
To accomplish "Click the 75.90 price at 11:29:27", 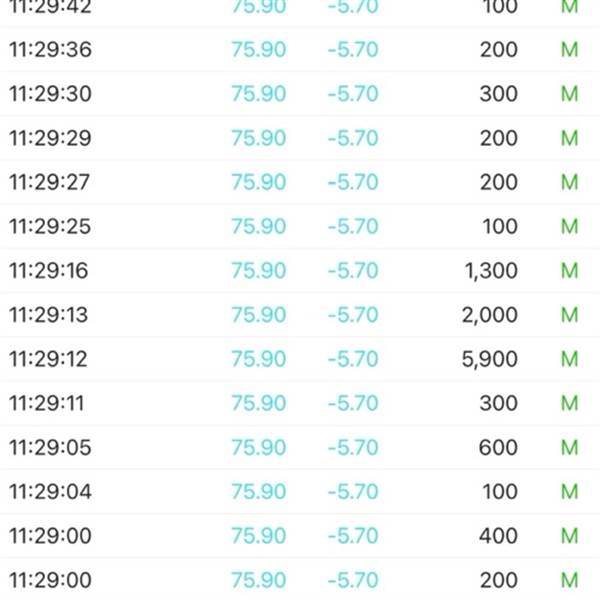I will coord(258,182).
